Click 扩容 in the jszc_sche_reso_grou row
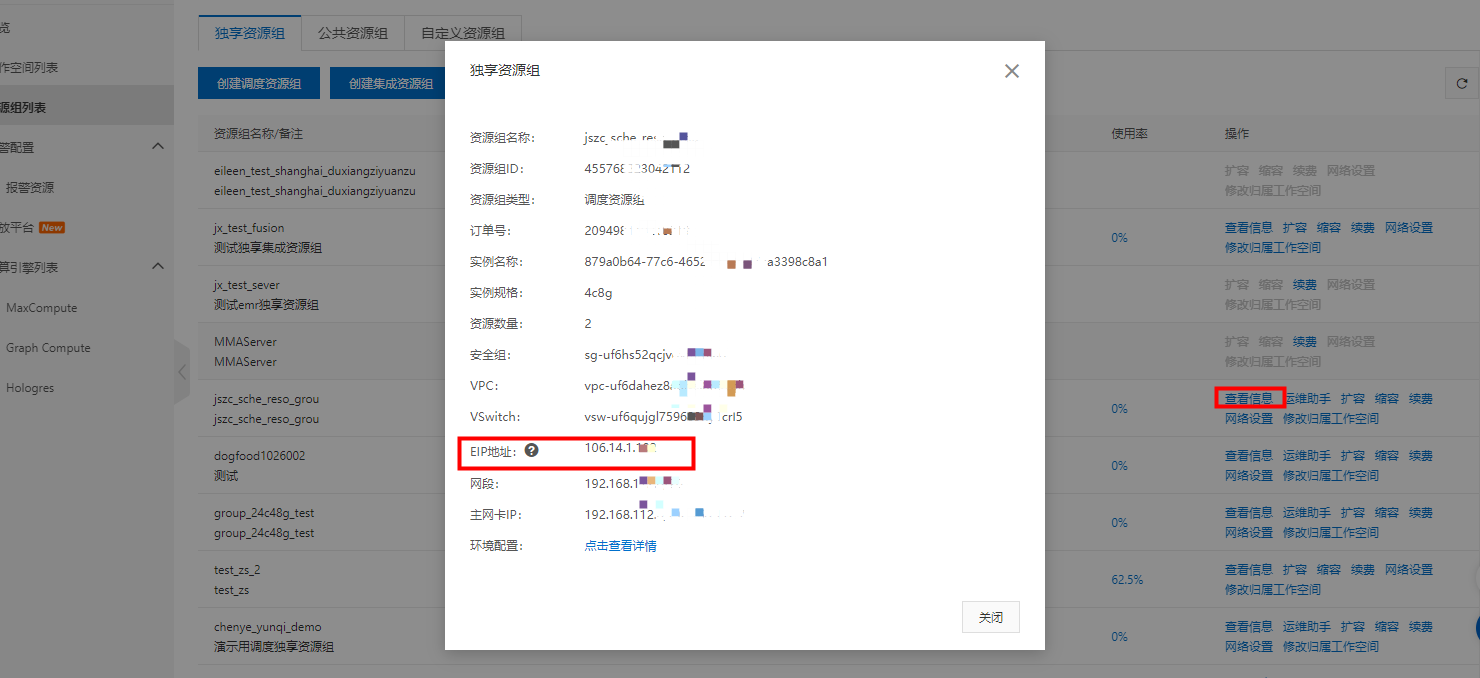Image resolution: width=1480 pixels, height=678 pixels. 1353,399
